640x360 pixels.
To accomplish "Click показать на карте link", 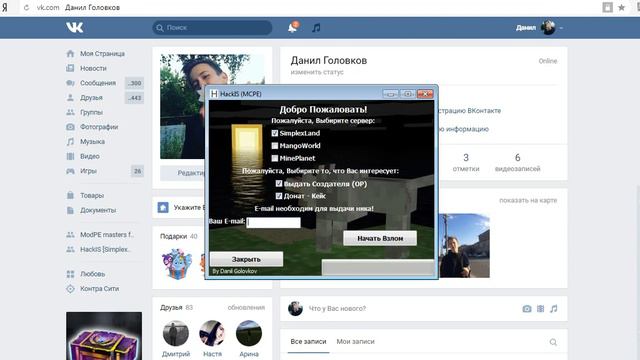I will click(x=528, y=200).
